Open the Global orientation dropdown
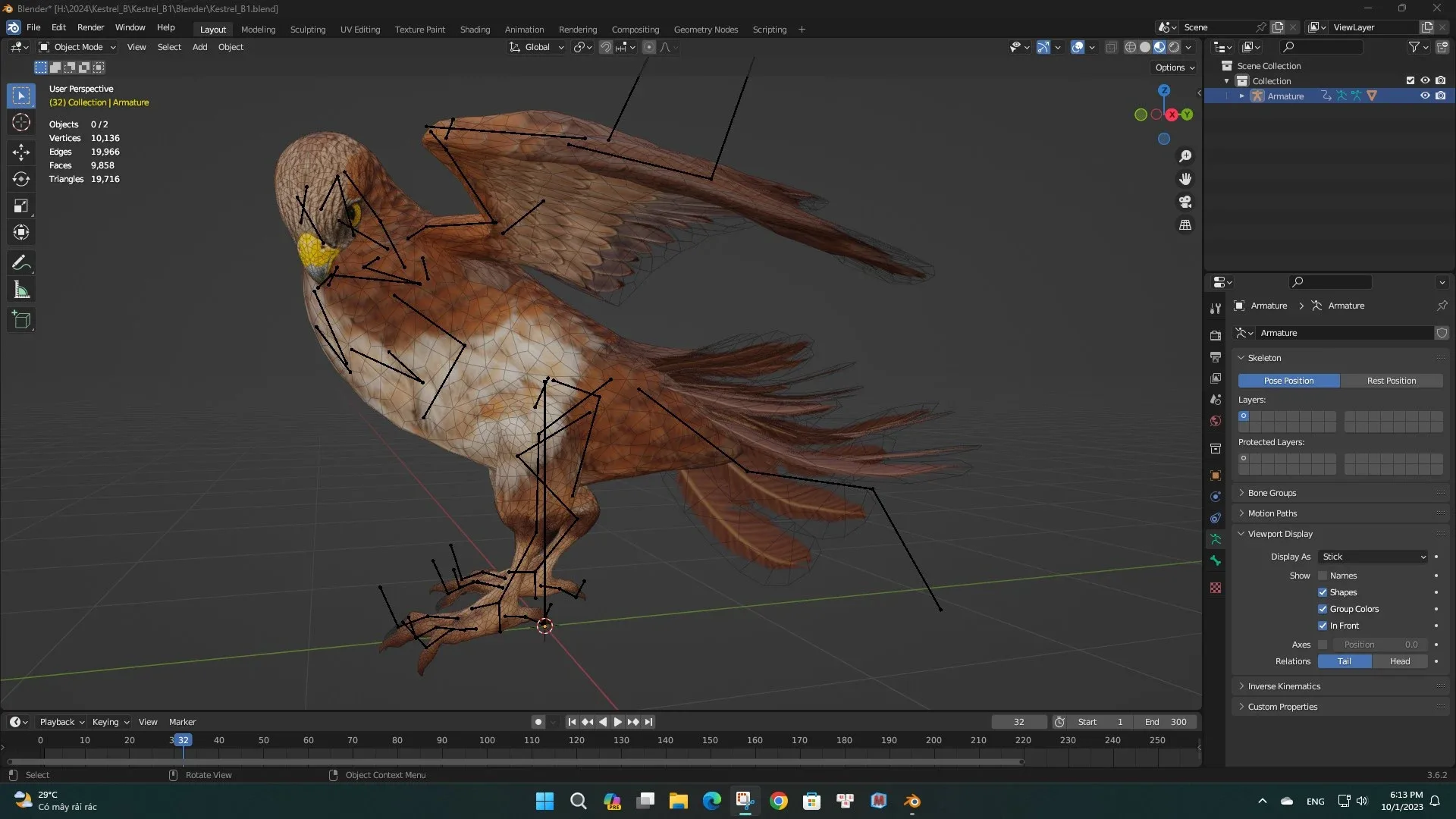 click(x=537, y=47)
